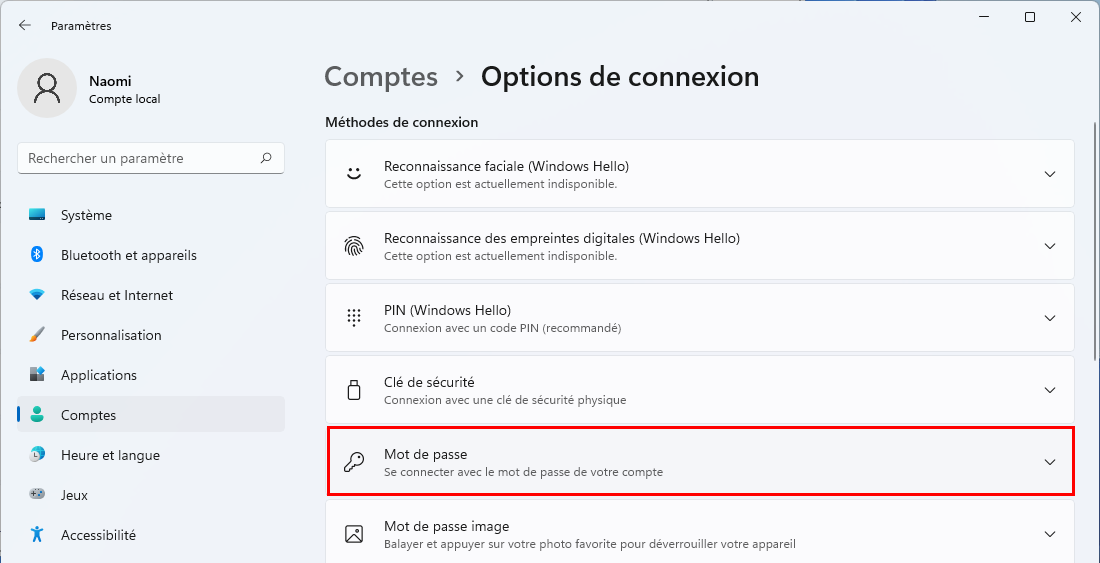Click the Wi-Fi icon for Réseau et Internet
Screen dimensions: 1100x563
pos(37,295)
